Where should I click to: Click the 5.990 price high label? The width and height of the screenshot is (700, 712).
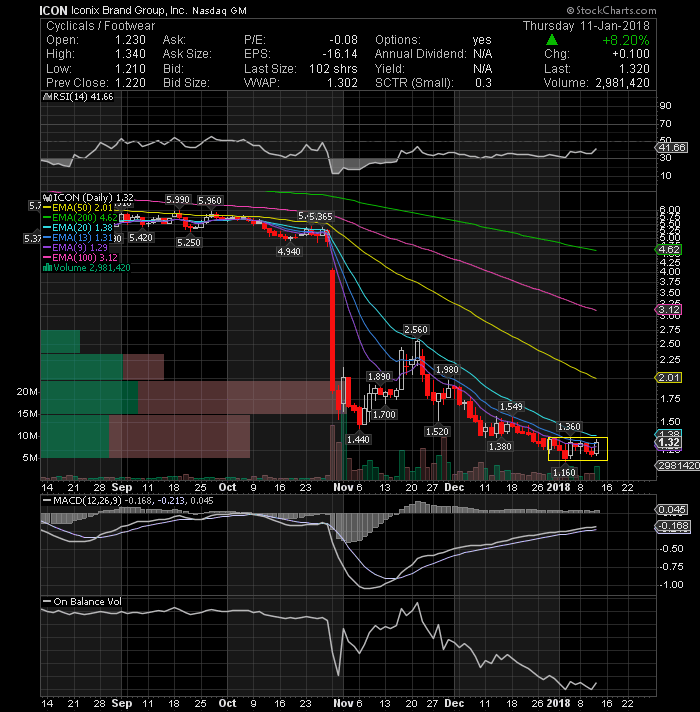click(x=177, y=200)
